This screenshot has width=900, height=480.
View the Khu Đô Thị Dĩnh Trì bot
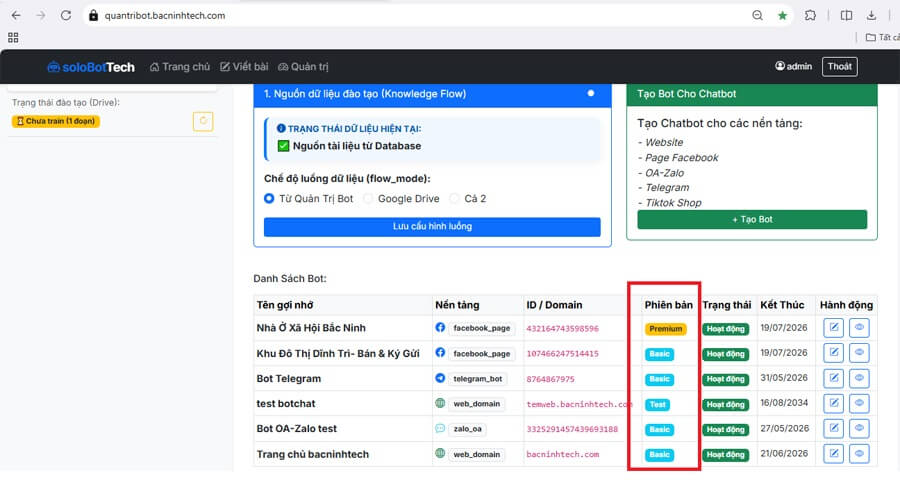pos(859,353)
